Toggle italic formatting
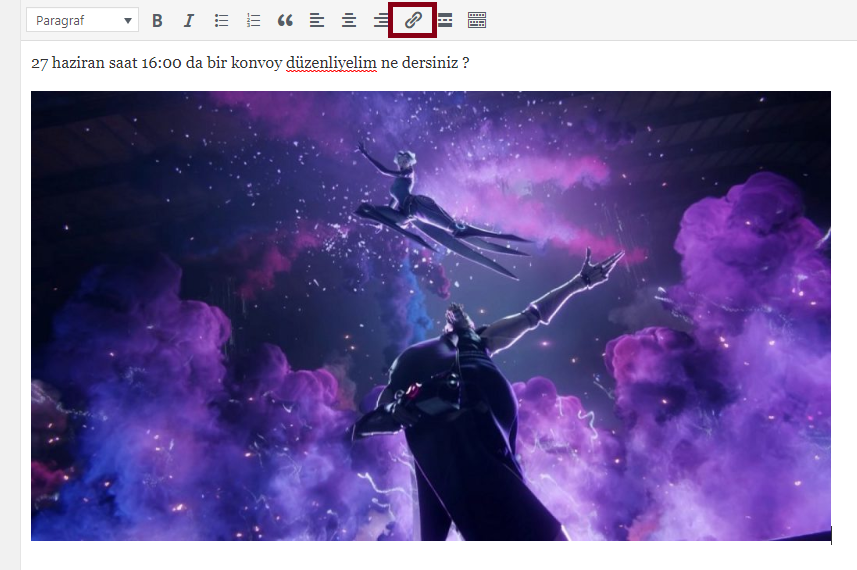The width and height of the screenshot is (857, 570). click(189, 21)
